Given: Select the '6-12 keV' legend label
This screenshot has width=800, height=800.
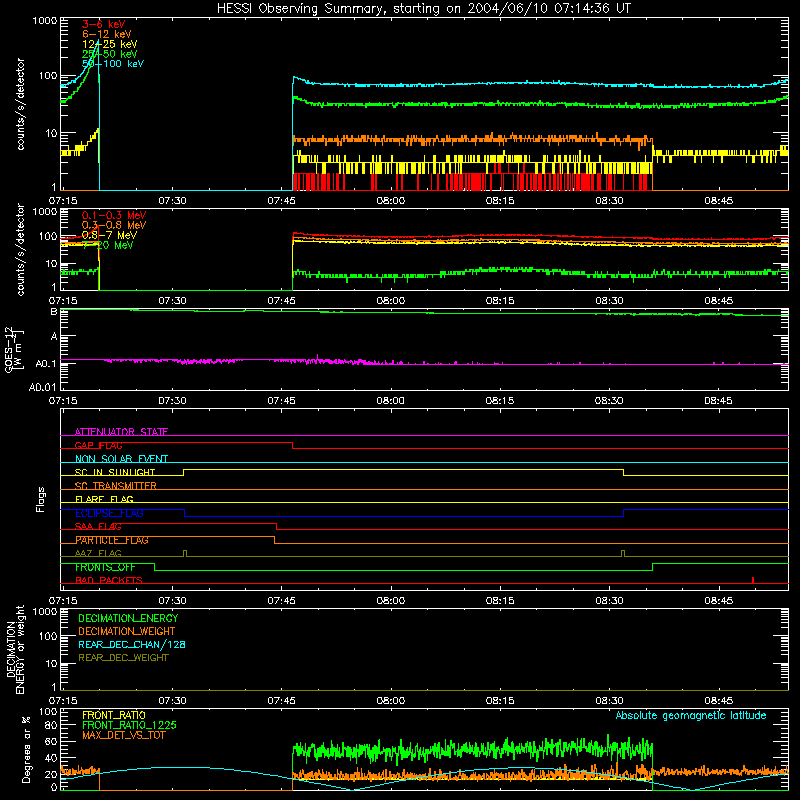Looking at the screenshot, I should click(x=106, y=34).
